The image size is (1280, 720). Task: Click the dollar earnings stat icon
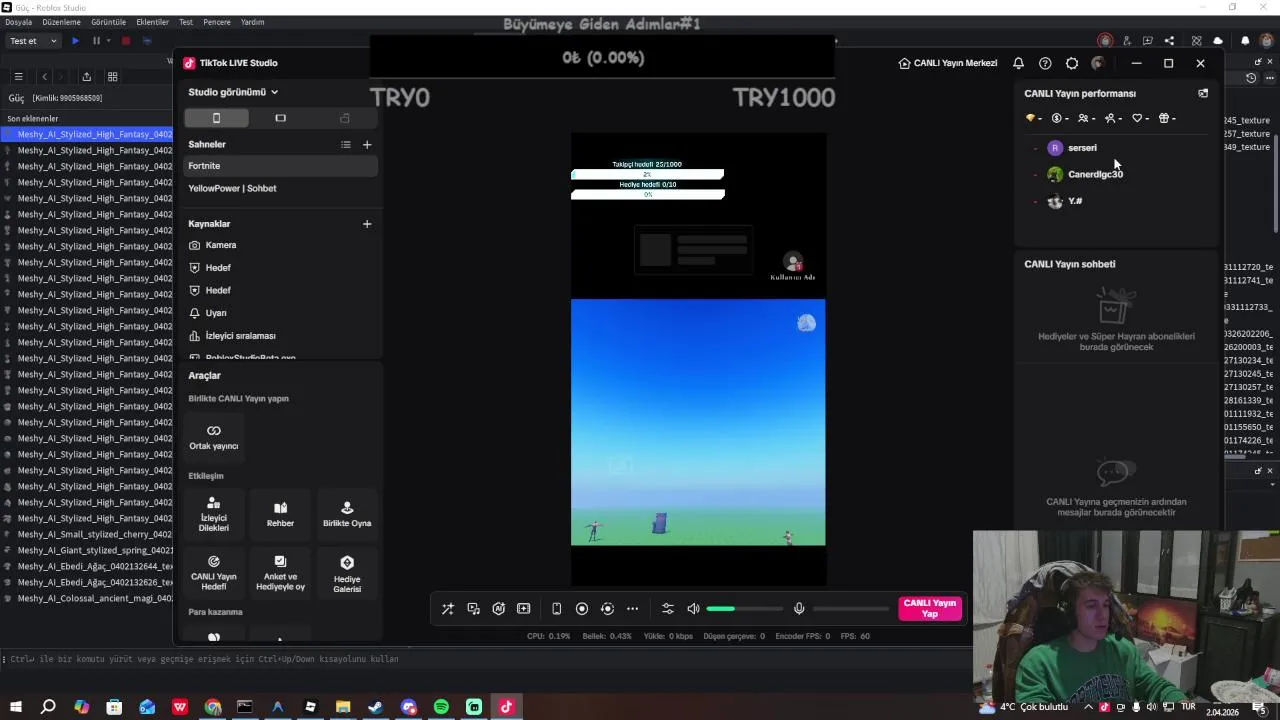(x=1059, y=118)
